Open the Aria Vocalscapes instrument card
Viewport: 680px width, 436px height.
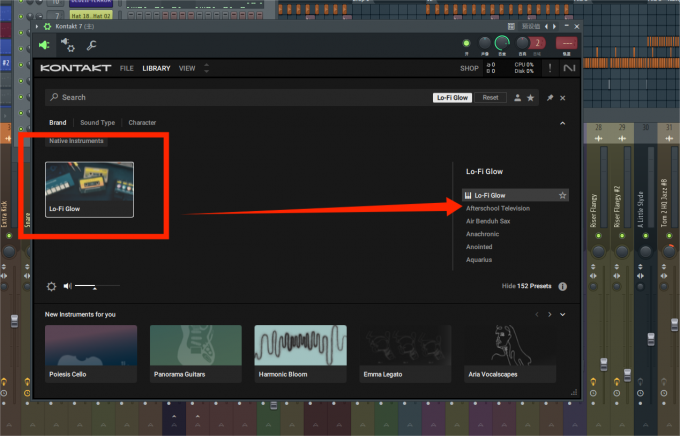pyautogui.click(x=510, y=354)
